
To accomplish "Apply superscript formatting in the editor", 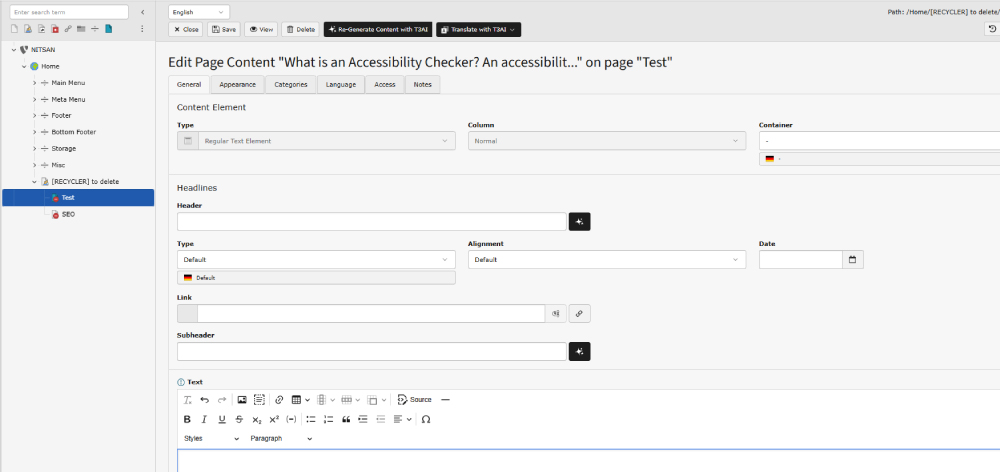I will (274, 419).
